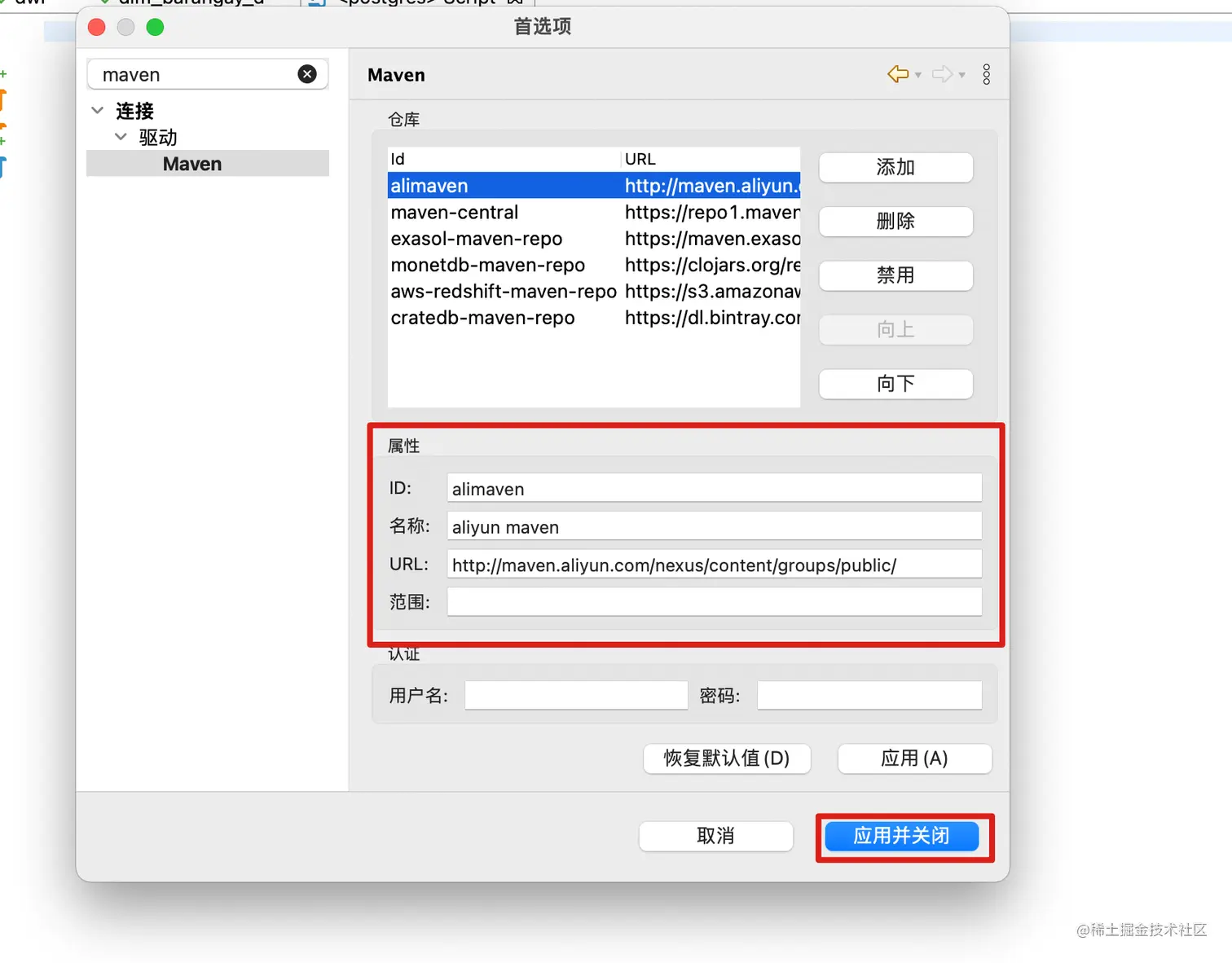Click the https://clojars.org URL cell
Viewport: 1232px width, 963px height.
pyautogui.click(x=712, y=265)
